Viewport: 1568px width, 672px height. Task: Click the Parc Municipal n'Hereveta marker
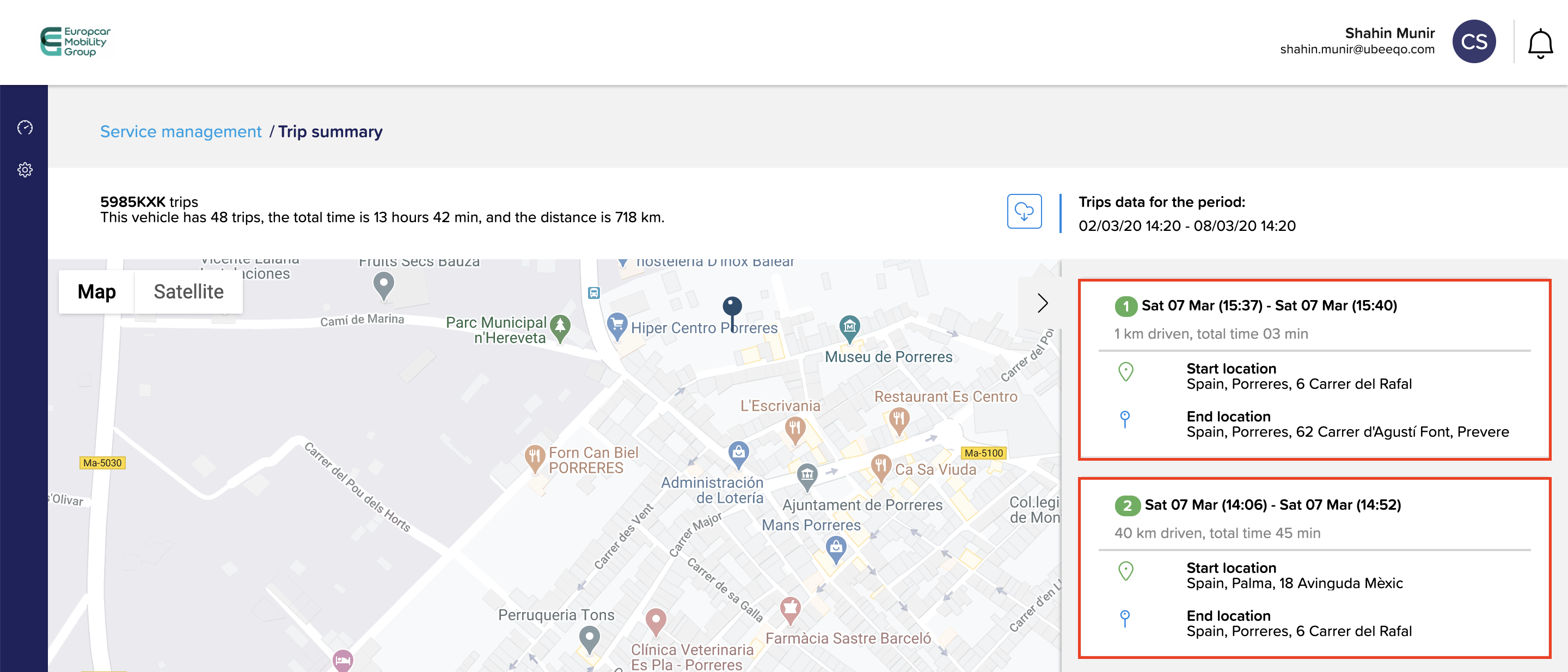coord(560,326)
